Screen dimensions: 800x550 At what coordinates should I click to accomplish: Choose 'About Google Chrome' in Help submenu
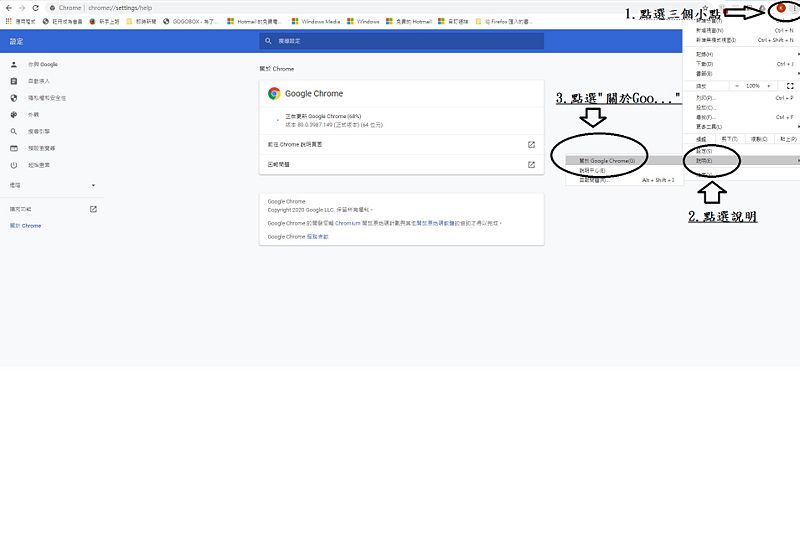coord(624,161)
